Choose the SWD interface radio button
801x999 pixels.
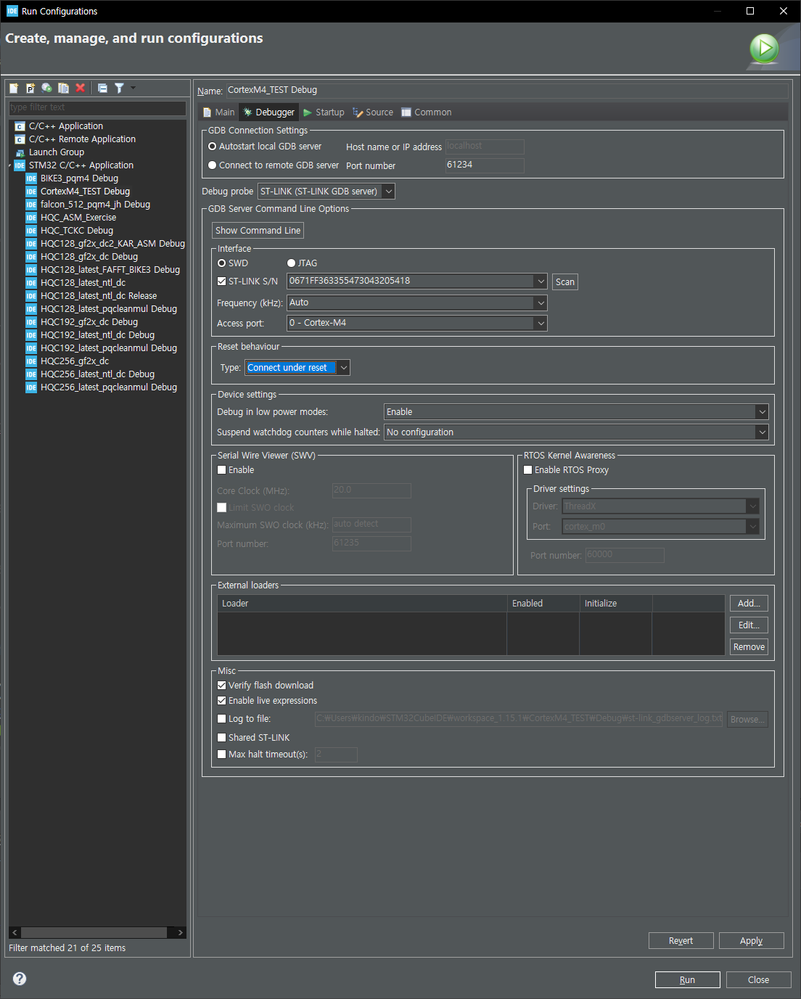click(x=222, y=263)
